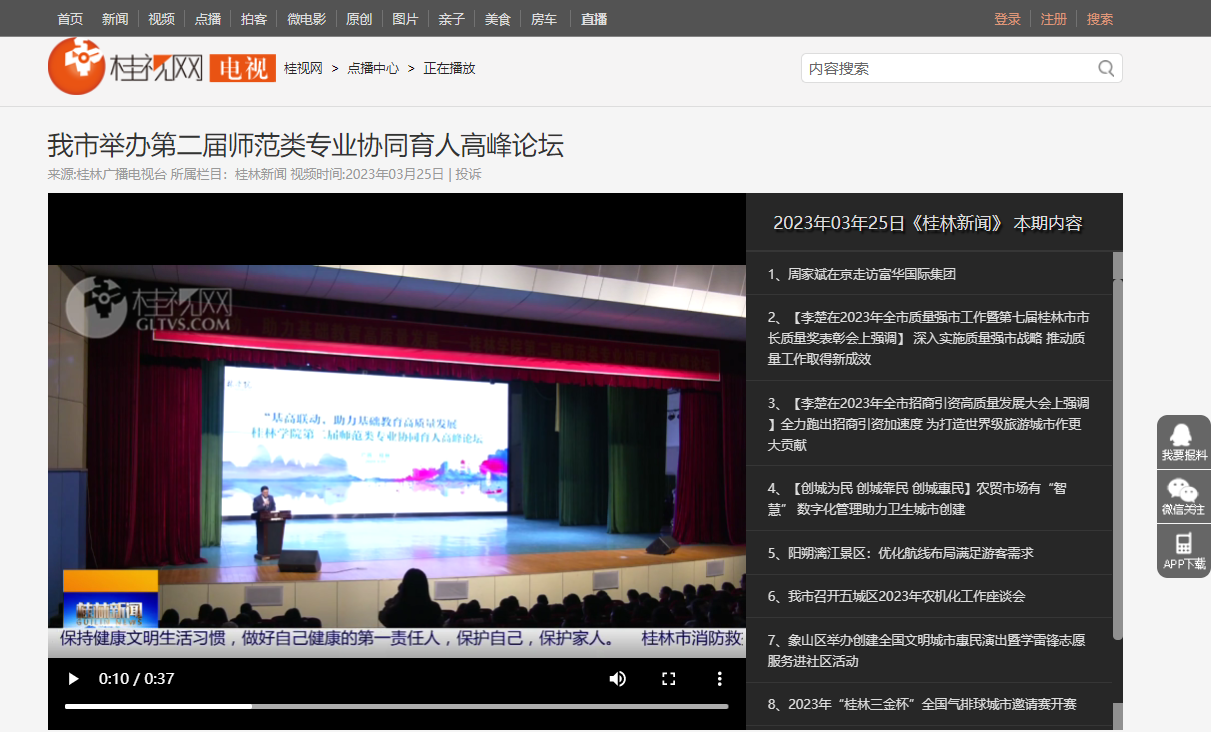Select 微电影 in the top navigation

pos(306,19)
